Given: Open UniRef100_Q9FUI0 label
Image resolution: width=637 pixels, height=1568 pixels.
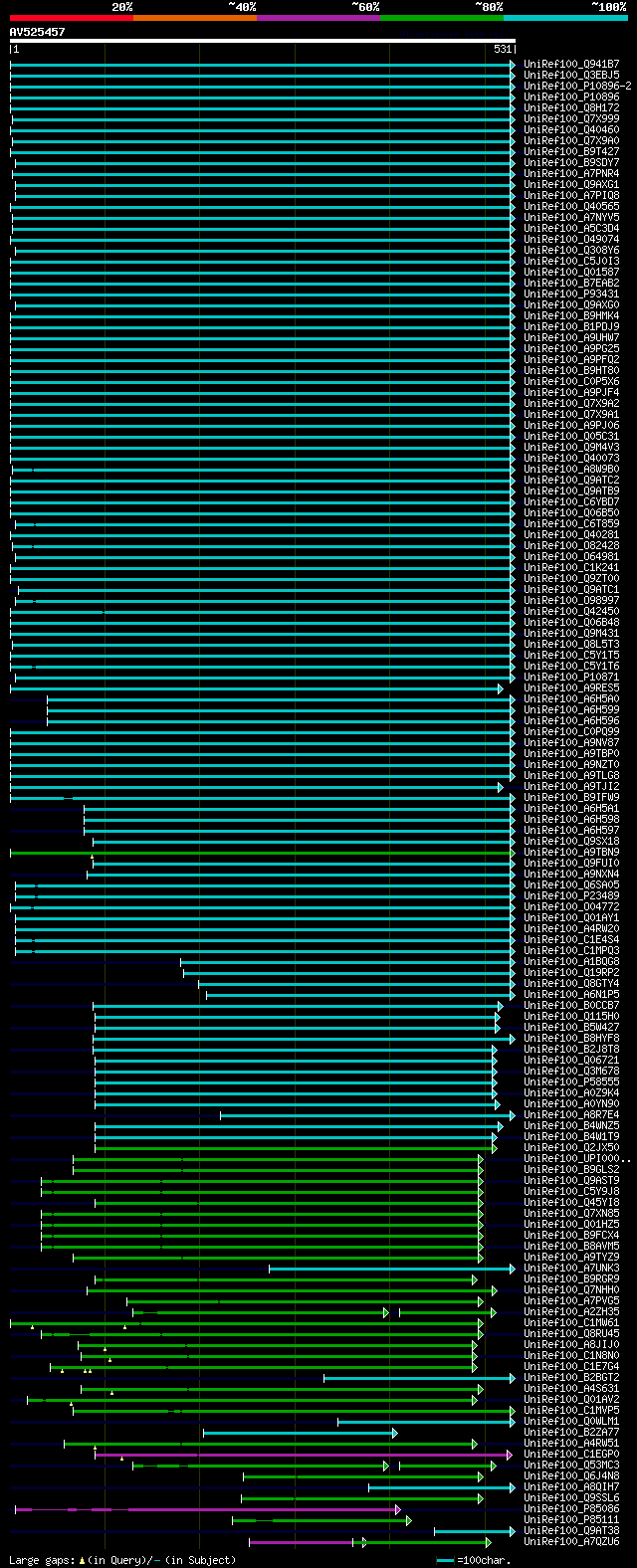Looking at the screenshot, I should click(571, 863).
